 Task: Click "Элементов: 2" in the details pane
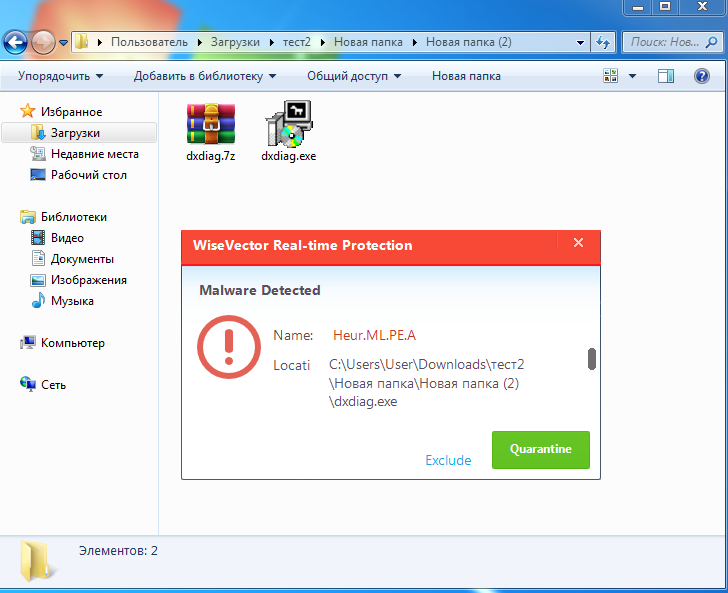pos(118,551)
